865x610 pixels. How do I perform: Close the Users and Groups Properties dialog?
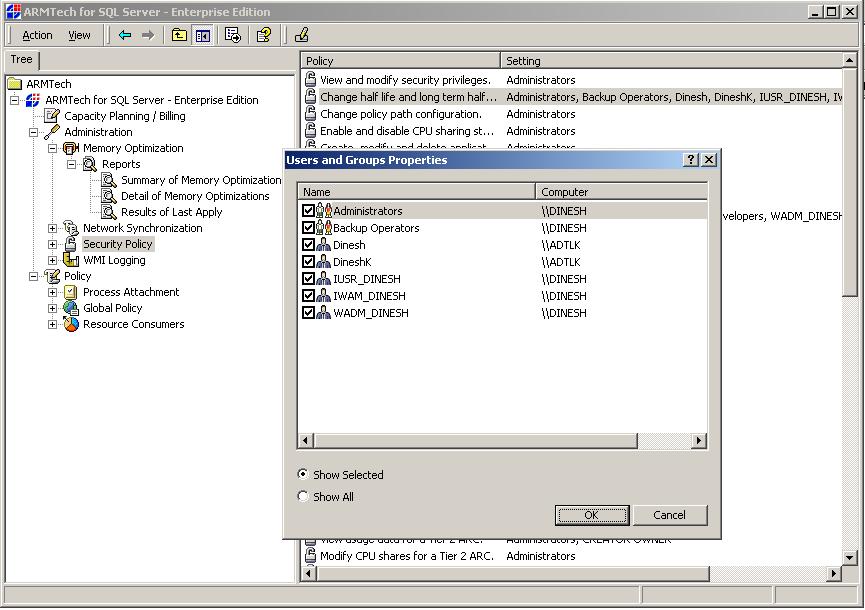(709, 159)
